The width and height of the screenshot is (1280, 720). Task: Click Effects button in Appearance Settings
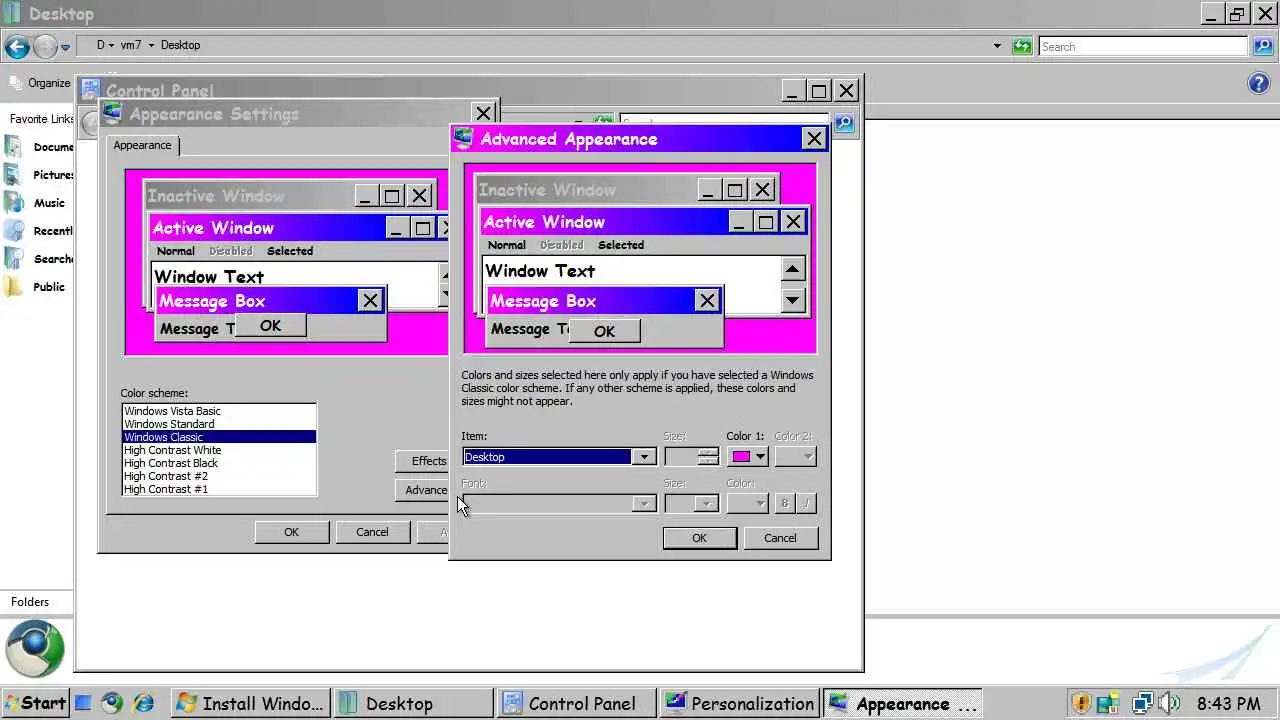(423, 461)
